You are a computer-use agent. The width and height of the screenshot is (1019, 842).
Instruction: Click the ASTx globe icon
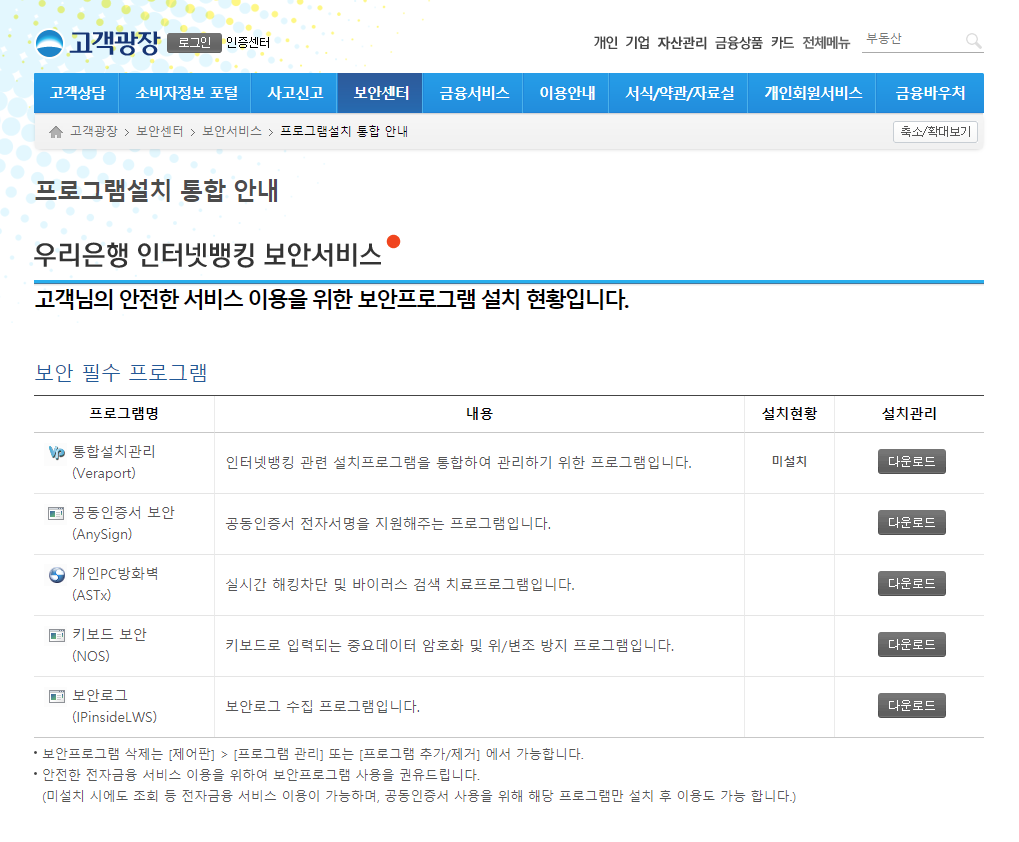coord(57,575)
